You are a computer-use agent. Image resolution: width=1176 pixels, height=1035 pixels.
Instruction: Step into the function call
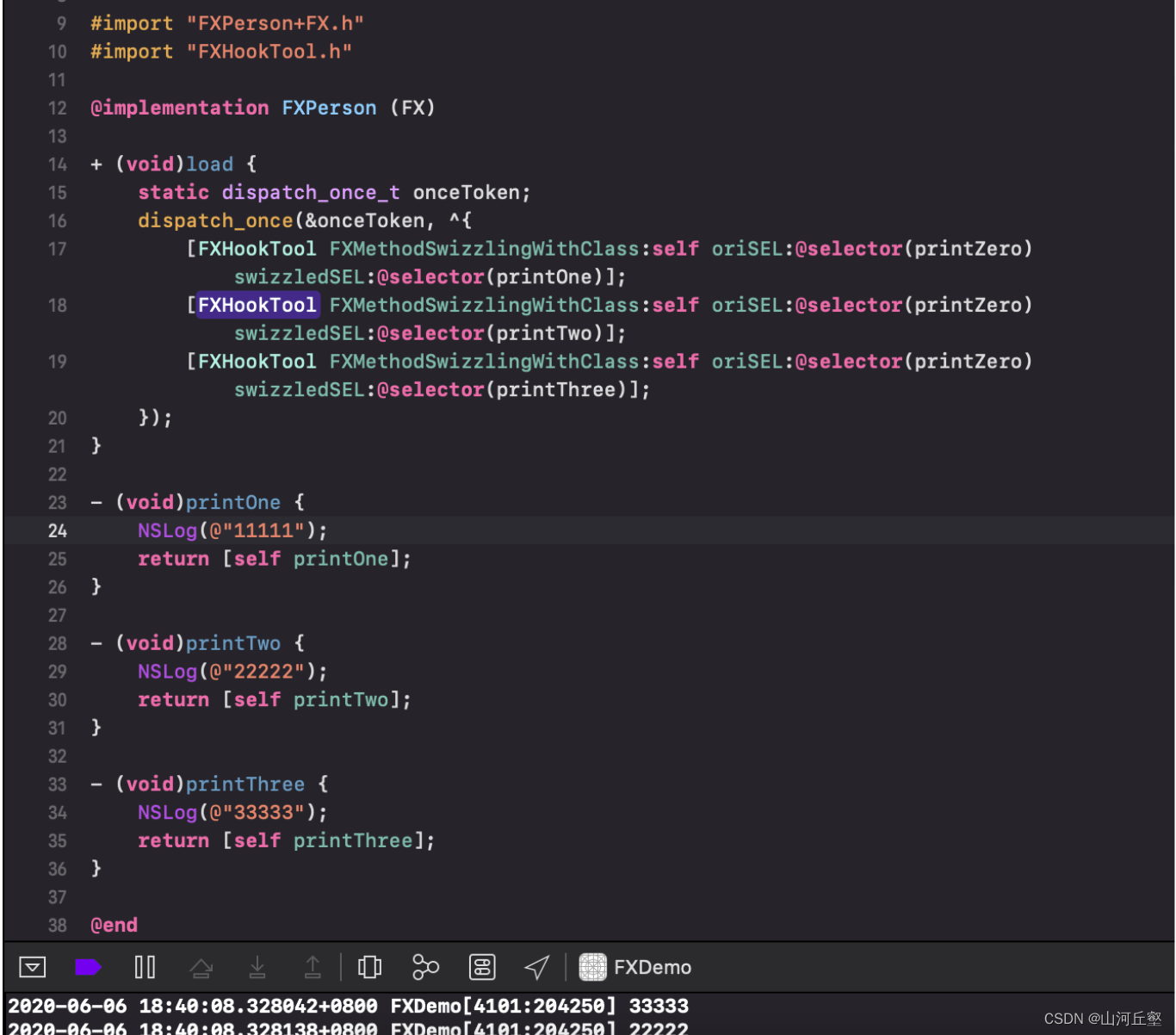[257, 968]
